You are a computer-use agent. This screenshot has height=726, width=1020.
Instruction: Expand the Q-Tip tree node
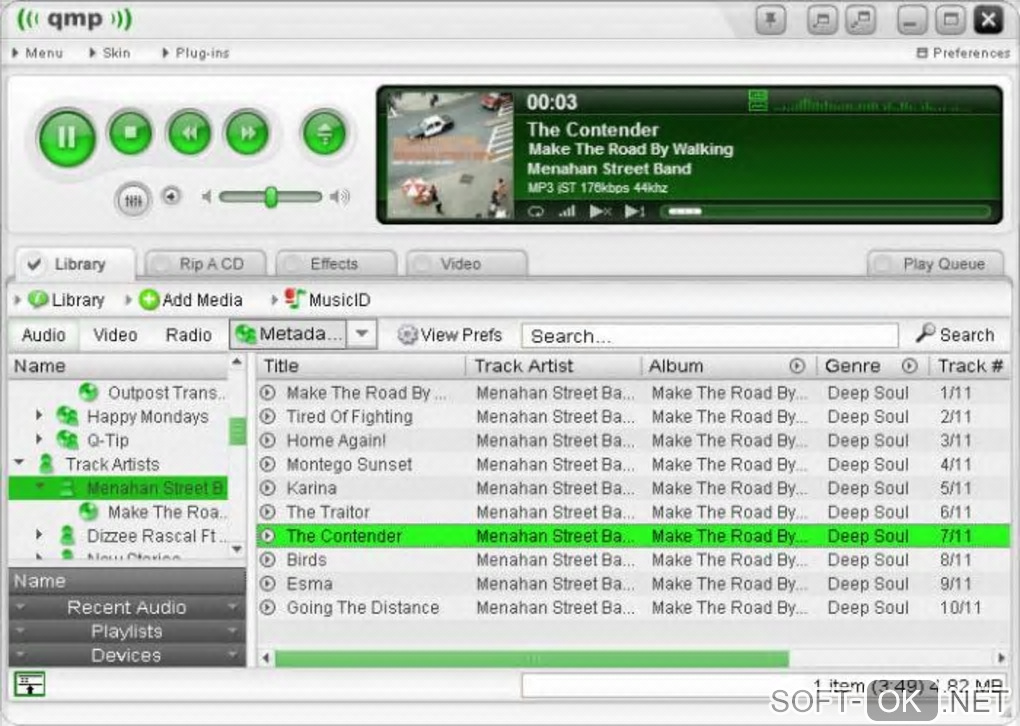39,440
